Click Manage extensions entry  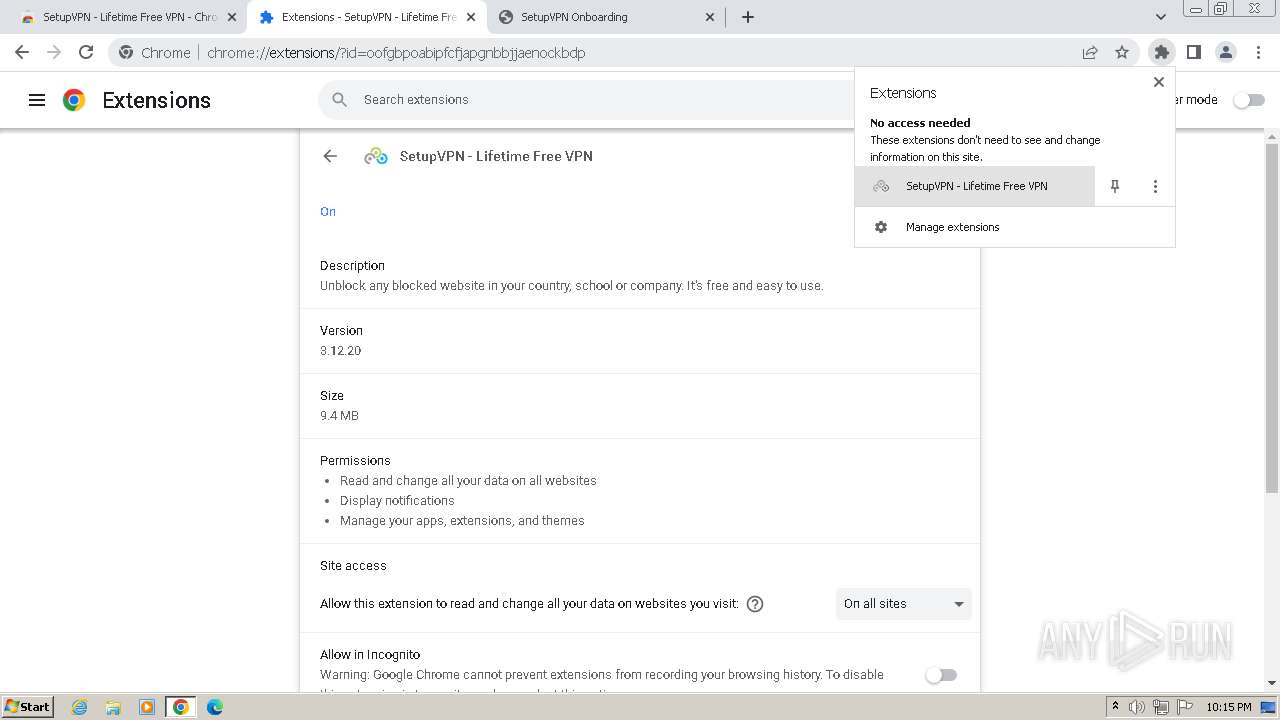1015,227
